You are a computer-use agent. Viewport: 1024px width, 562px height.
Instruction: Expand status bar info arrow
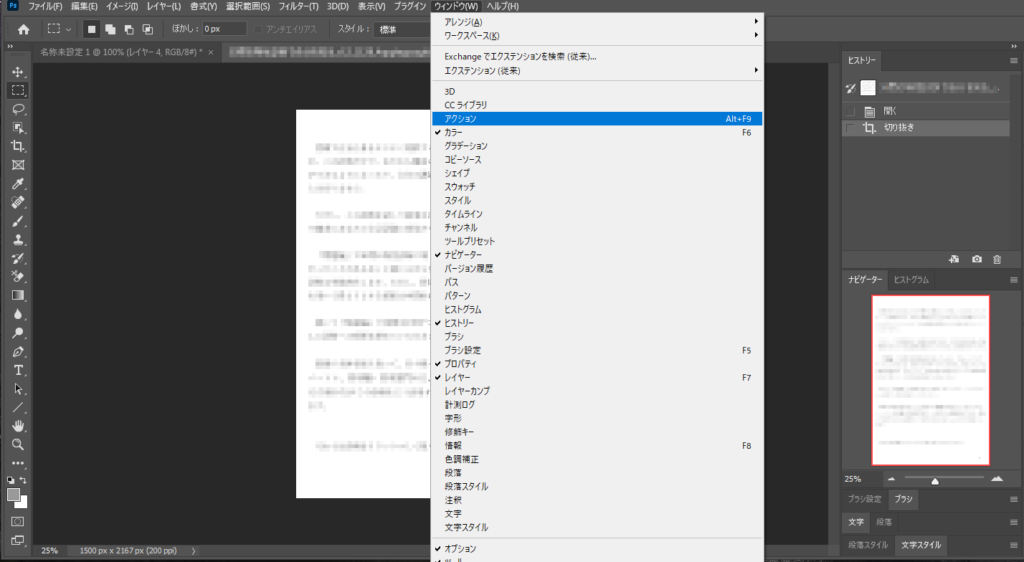[x=193, y=551]
